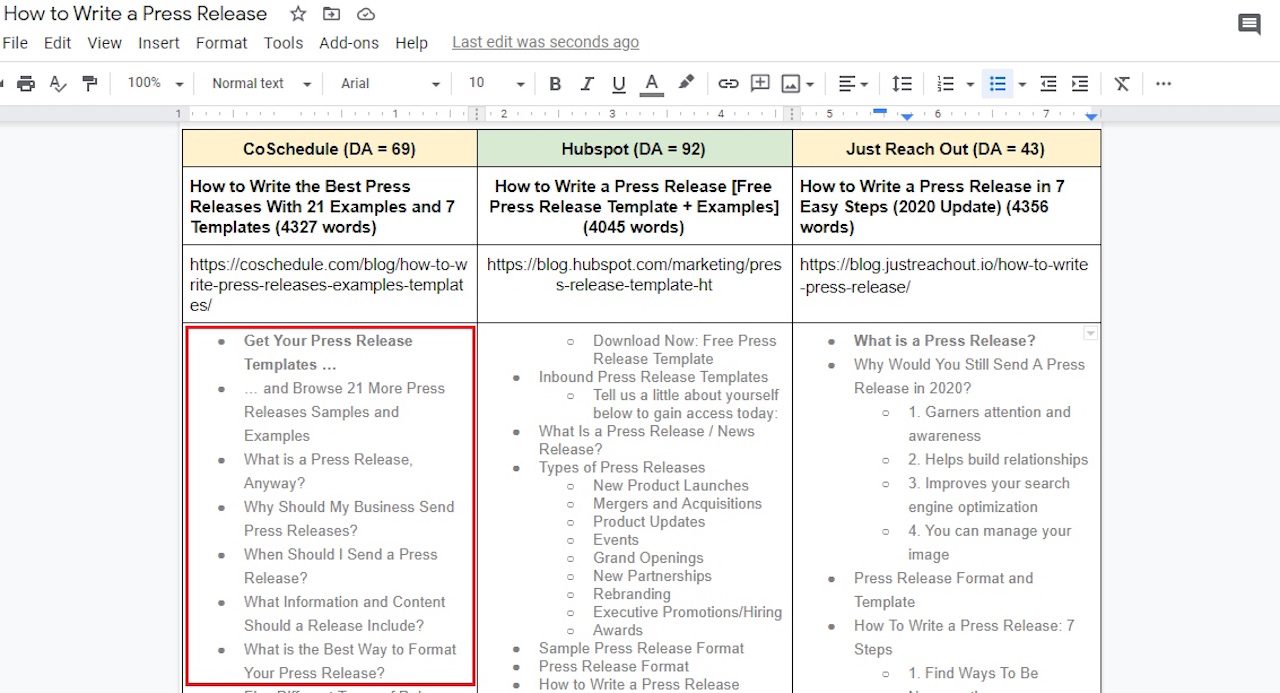This screenshot has width=1280, height=693.
Task: Open the Add-ons menu
Action: [349, 43]
